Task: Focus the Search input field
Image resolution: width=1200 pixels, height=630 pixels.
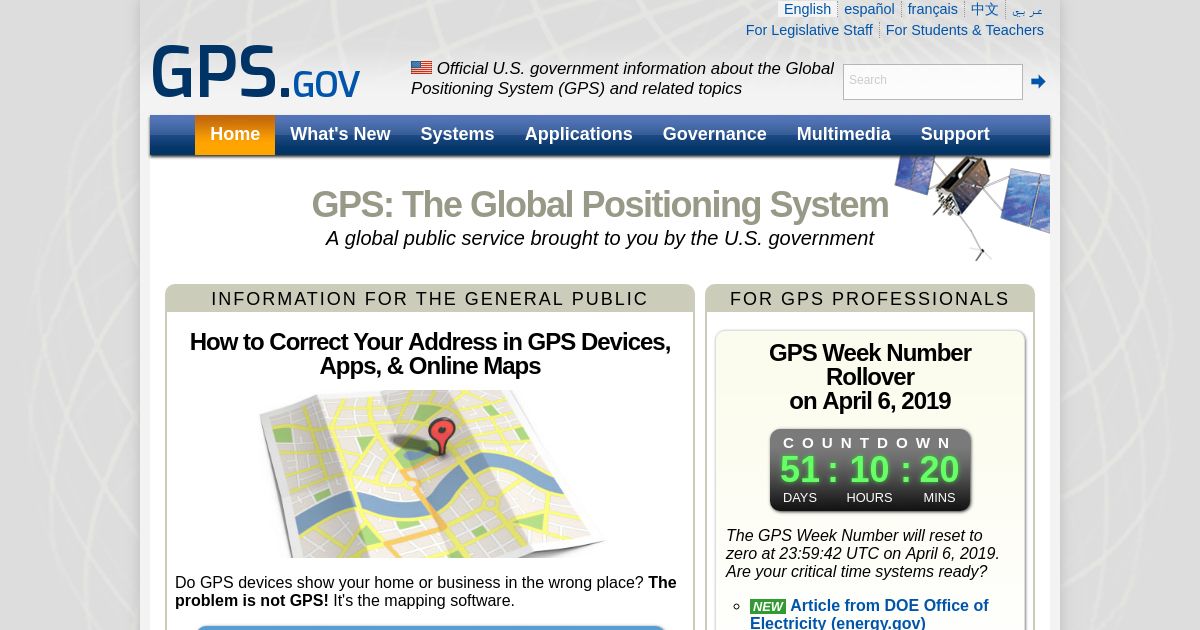Action: [933, 82]
